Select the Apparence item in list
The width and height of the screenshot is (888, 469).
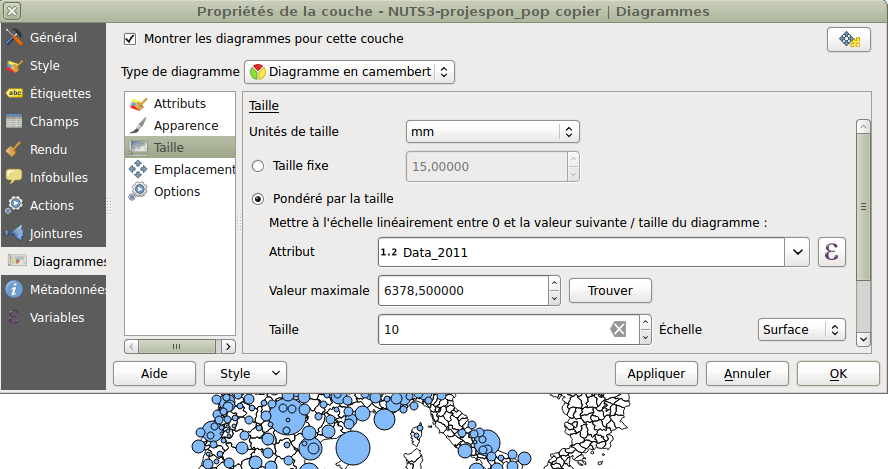180,125
